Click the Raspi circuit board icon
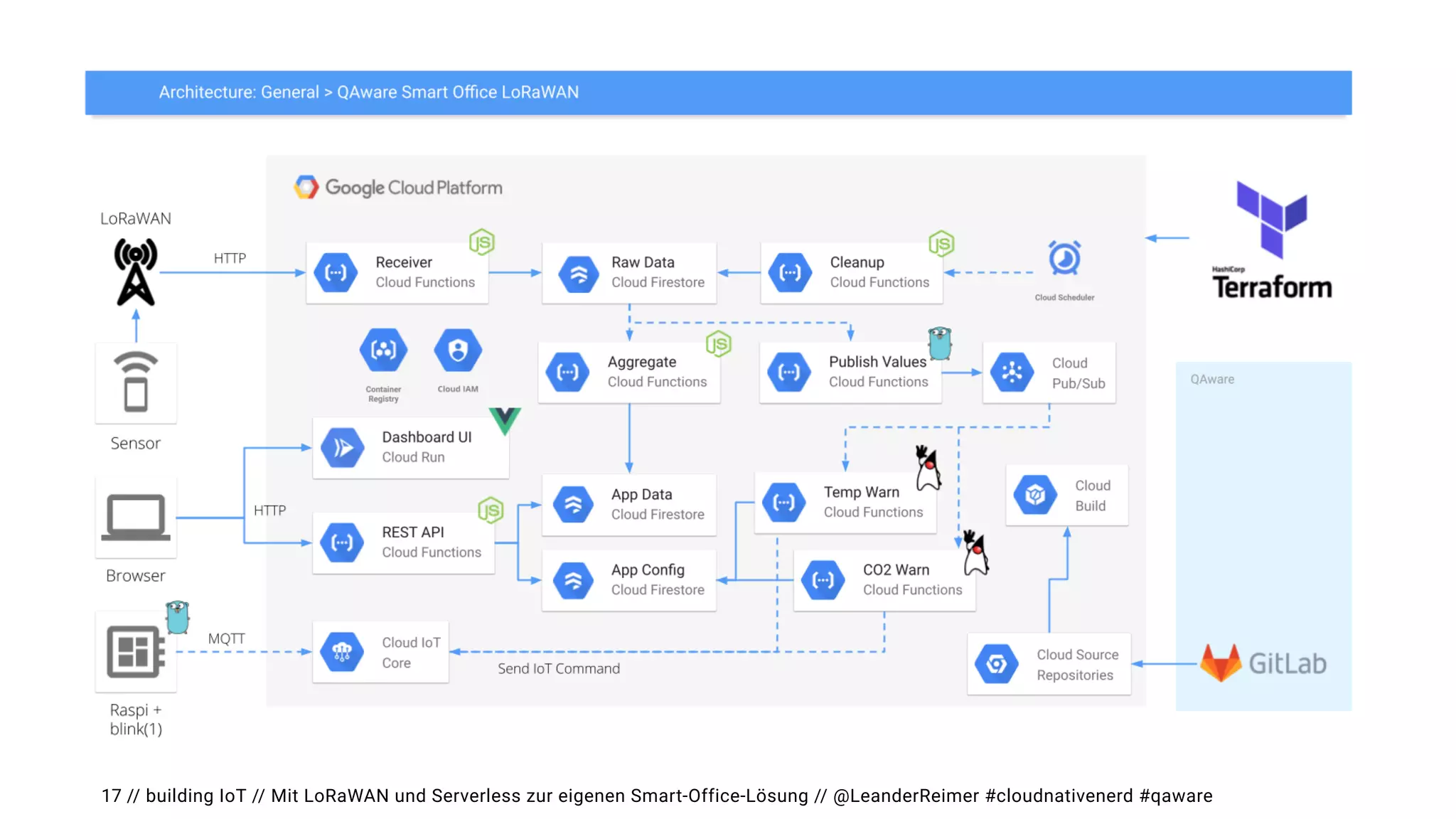The width and height of the screenshot is (1456, 819). coord(135,651)
